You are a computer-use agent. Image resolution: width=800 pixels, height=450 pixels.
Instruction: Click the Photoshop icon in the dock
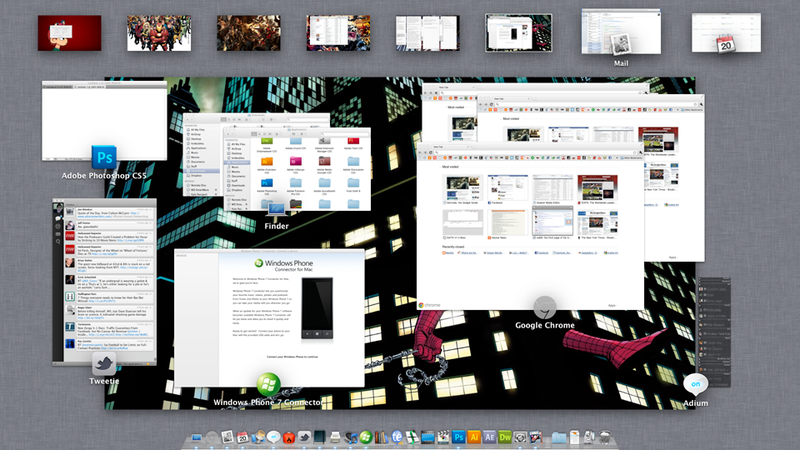click(x=459, y=437)
